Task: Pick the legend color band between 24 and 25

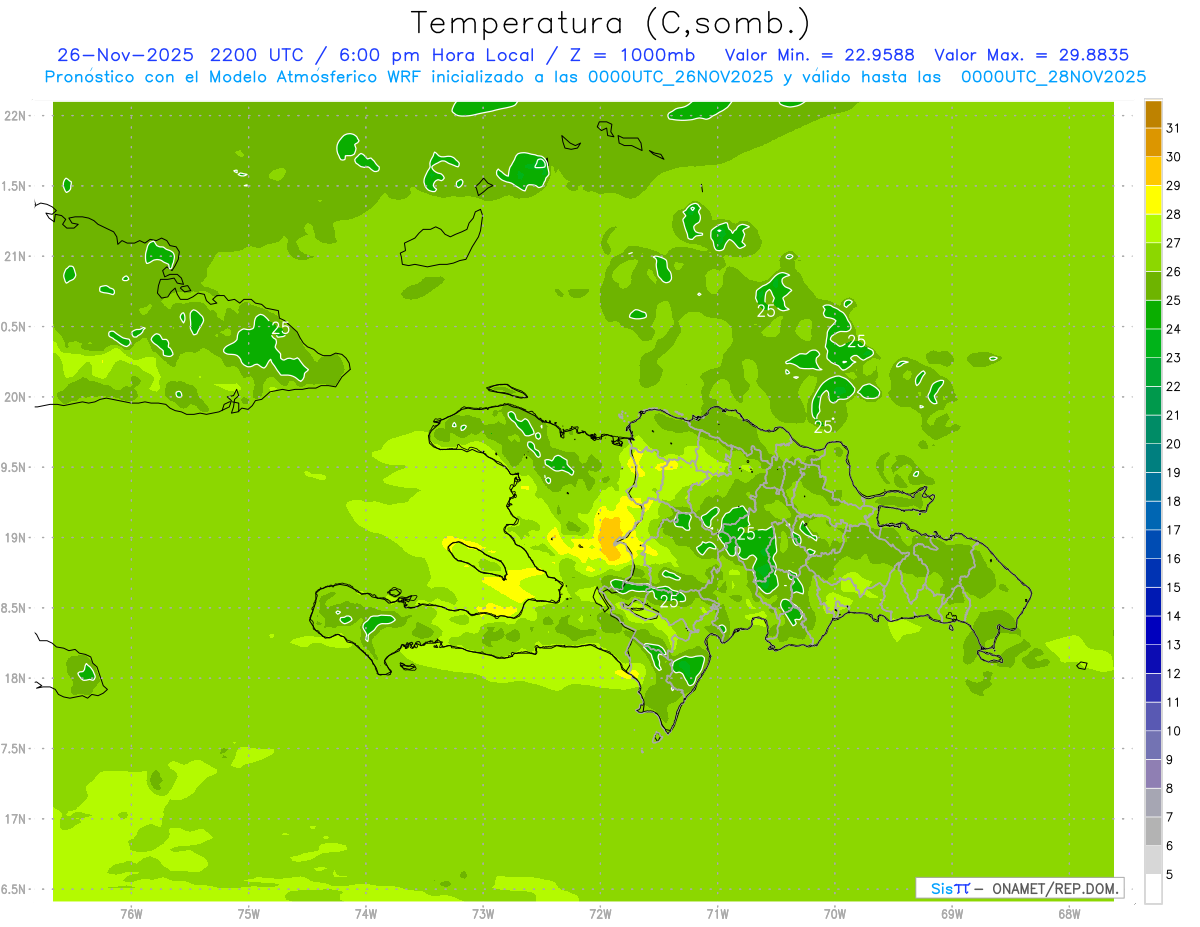Action: [1153, 314]
